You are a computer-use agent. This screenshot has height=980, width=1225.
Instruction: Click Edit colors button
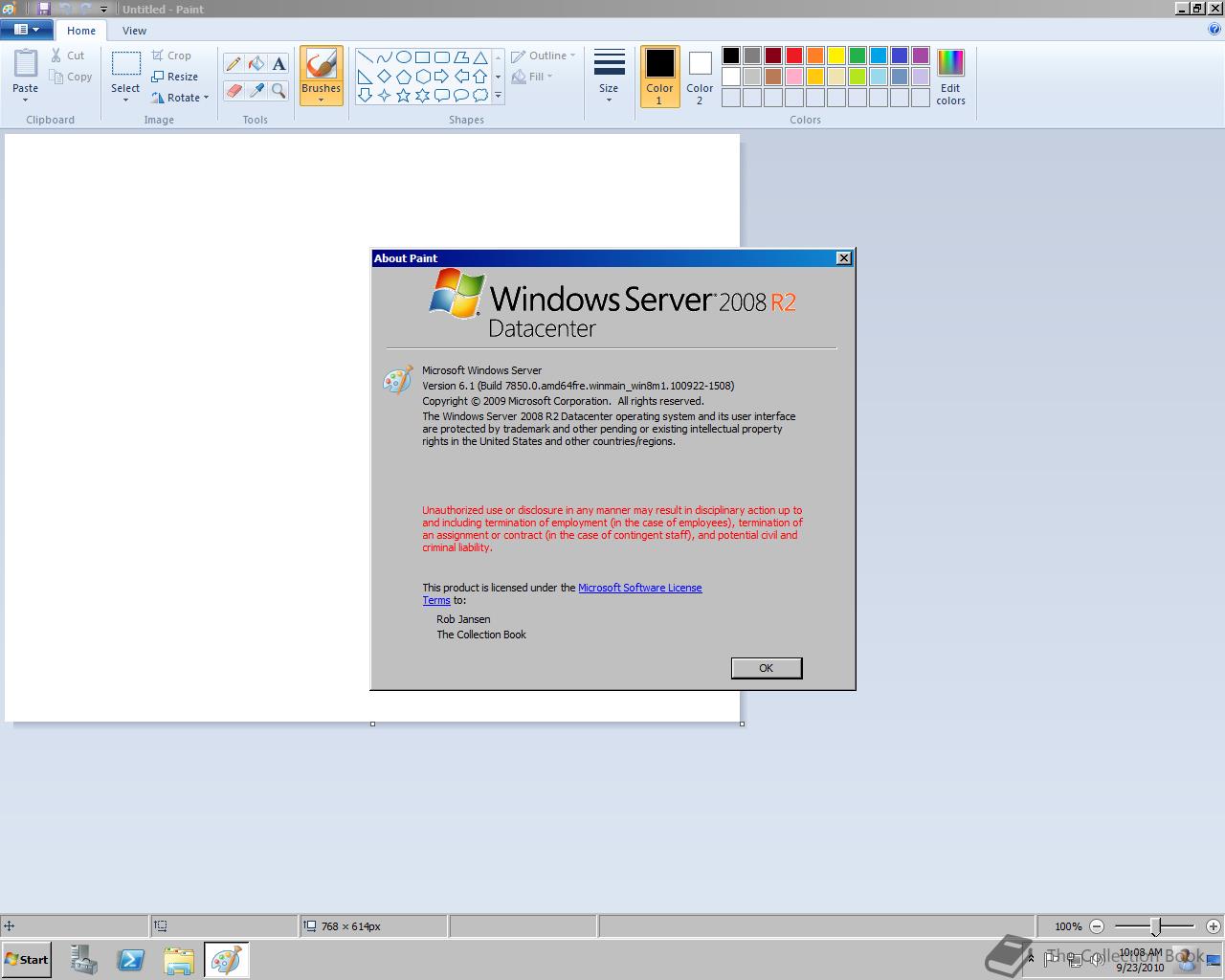pos(950,77)
